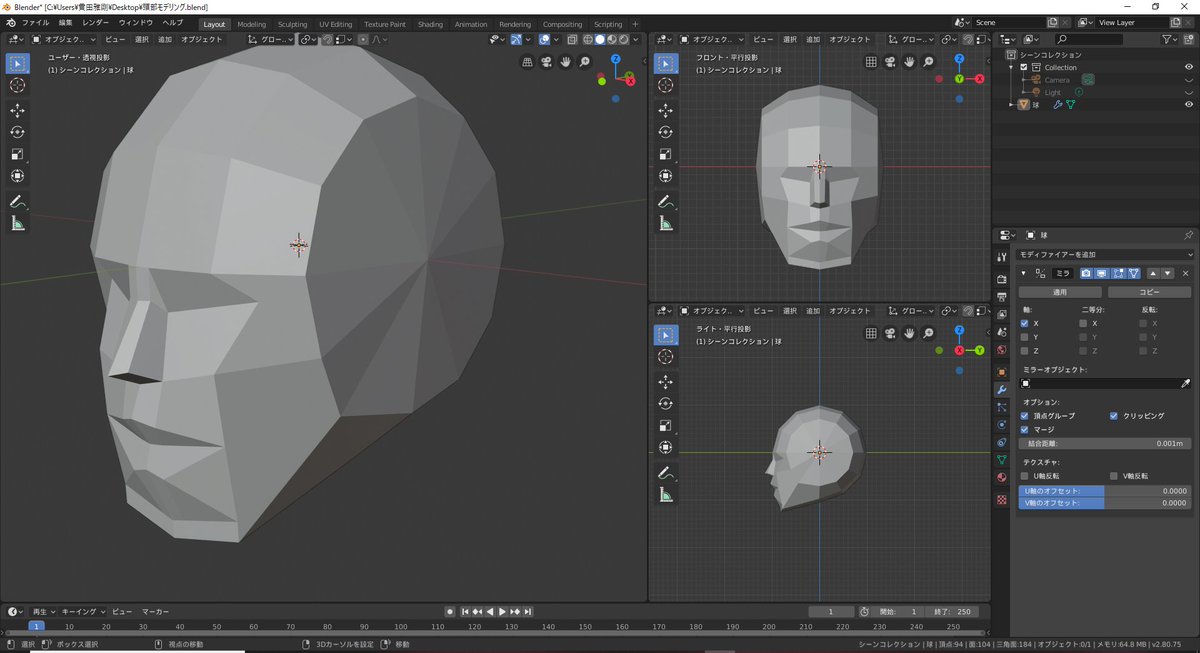Select the Move tool in main viewport
The width and height of the screenshot is (1200, 653).
coord(17,110)
